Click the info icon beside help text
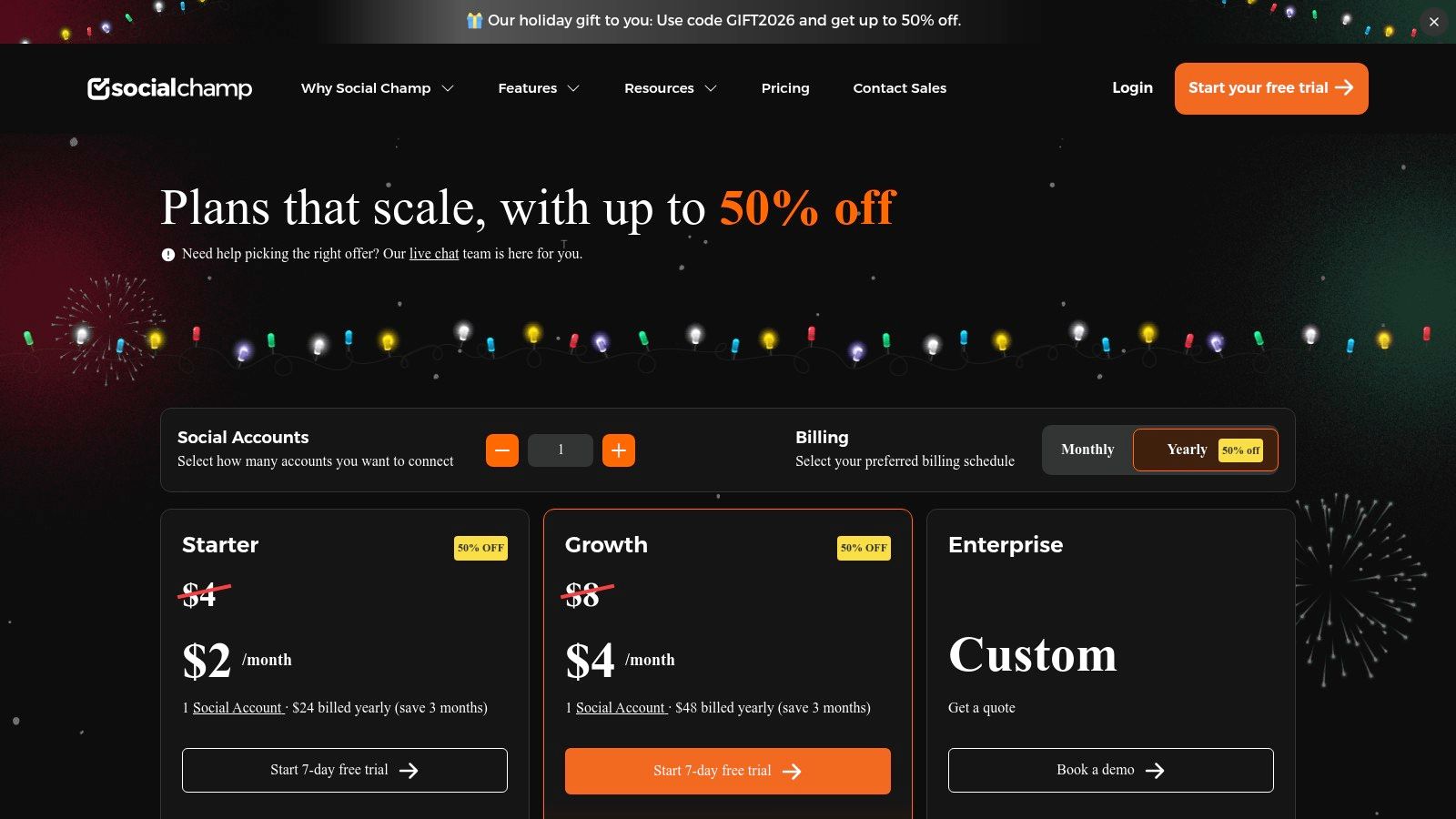The height and width of the screenshot is (819, 1456). (x=168, y=255)
